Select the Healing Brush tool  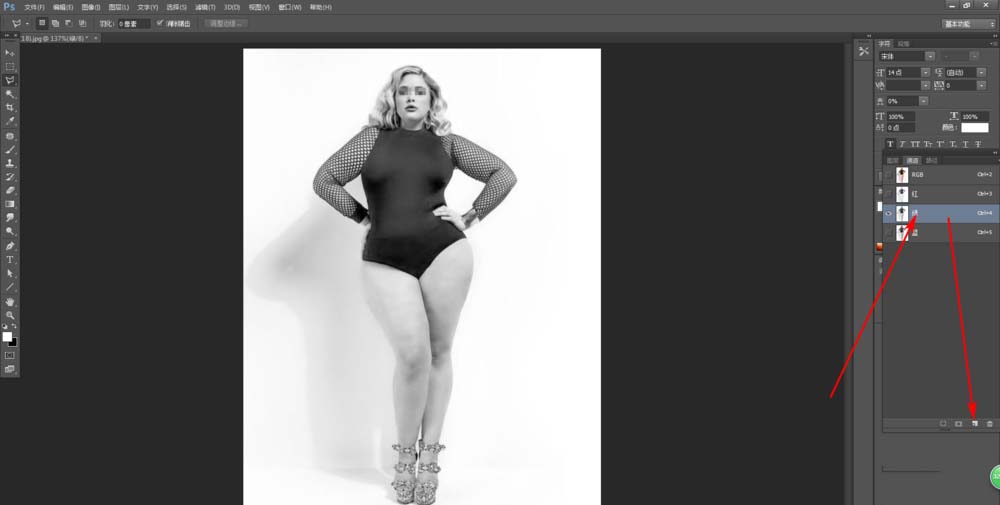coord(10,136)
